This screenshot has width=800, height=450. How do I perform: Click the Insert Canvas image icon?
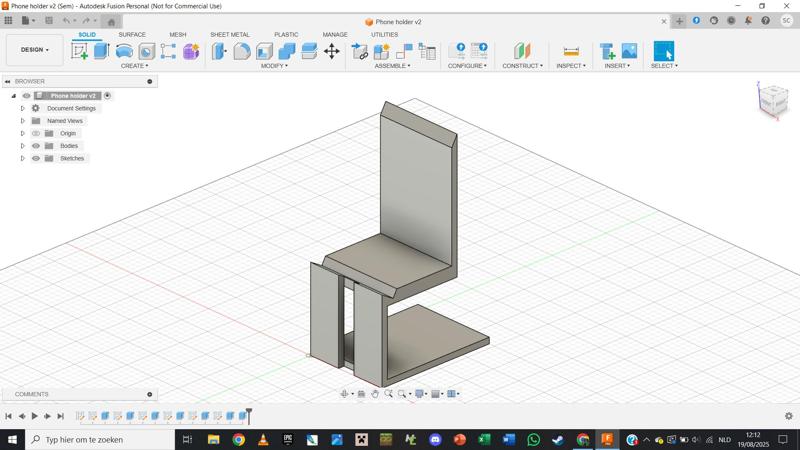click(629, 51)
